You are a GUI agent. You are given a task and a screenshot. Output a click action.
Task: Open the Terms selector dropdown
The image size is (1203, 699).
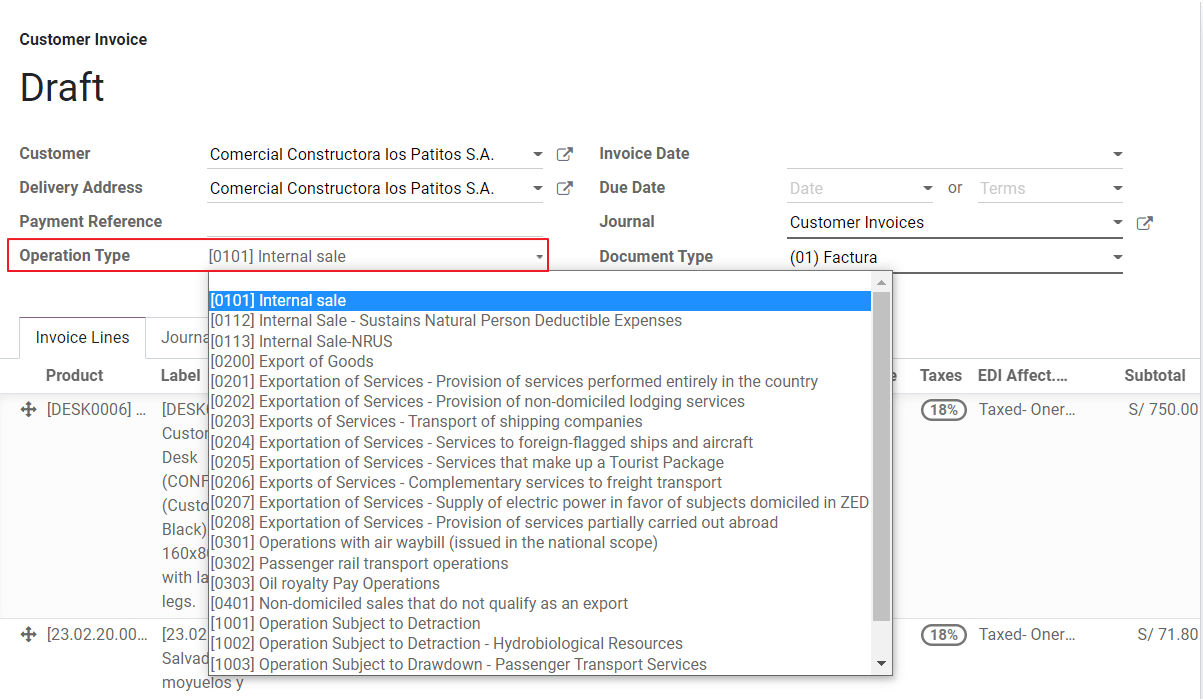[1117, 187]
